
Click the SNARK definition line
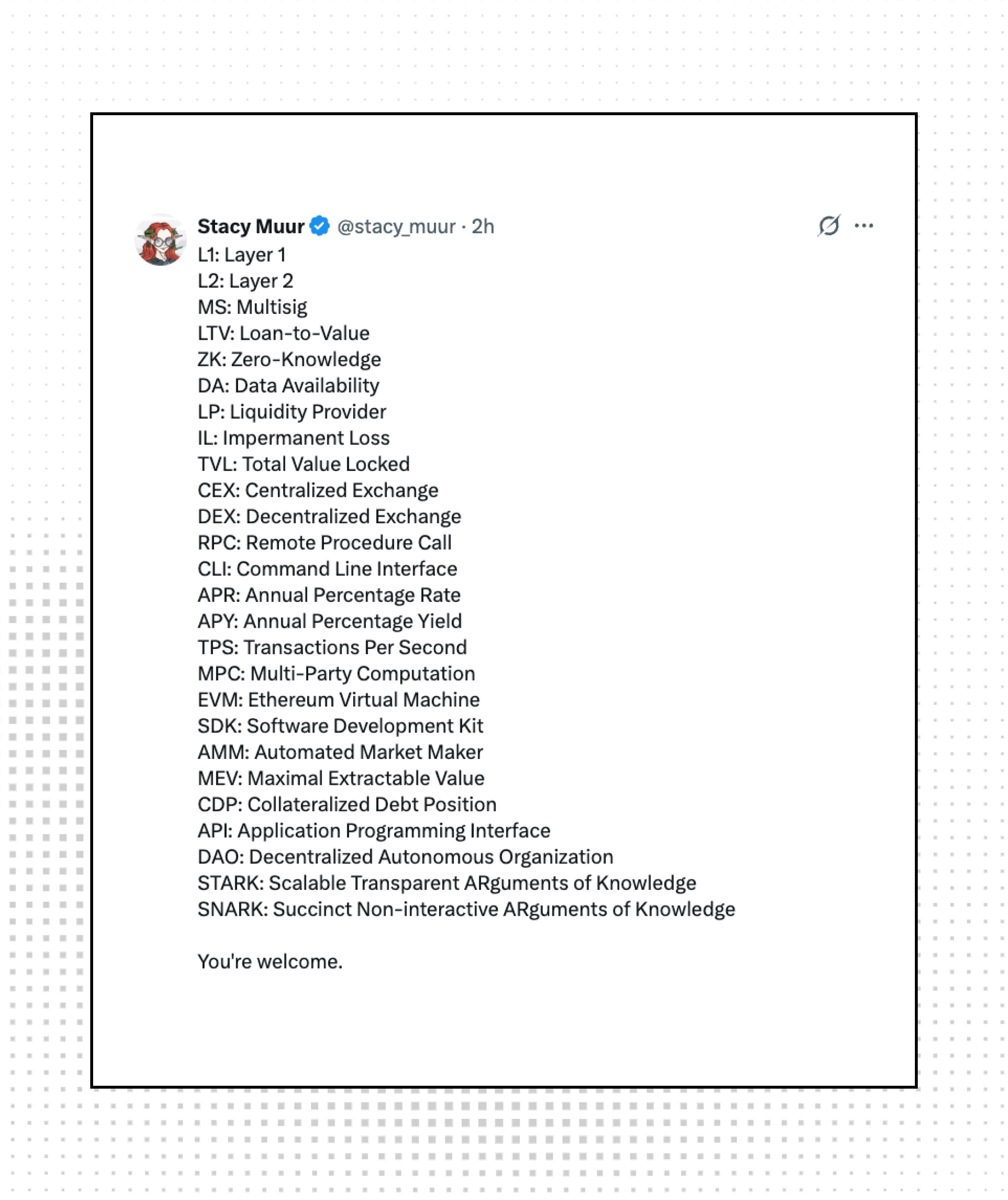tap(466, 909)
